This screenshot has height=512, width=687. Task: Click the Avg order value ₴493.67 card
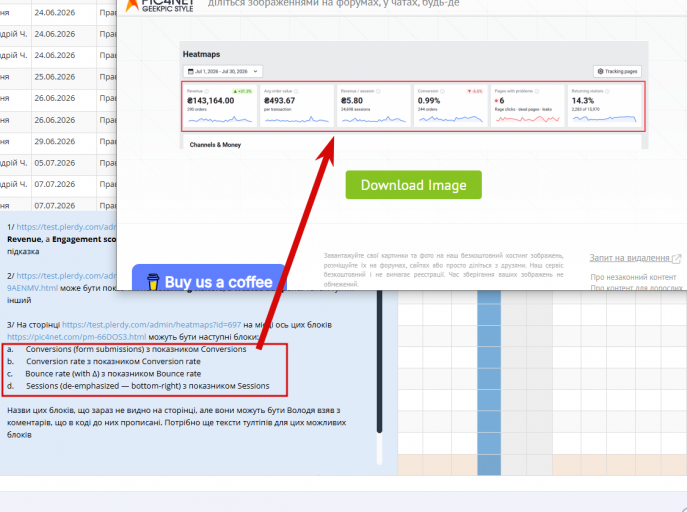tap(297, 106)
